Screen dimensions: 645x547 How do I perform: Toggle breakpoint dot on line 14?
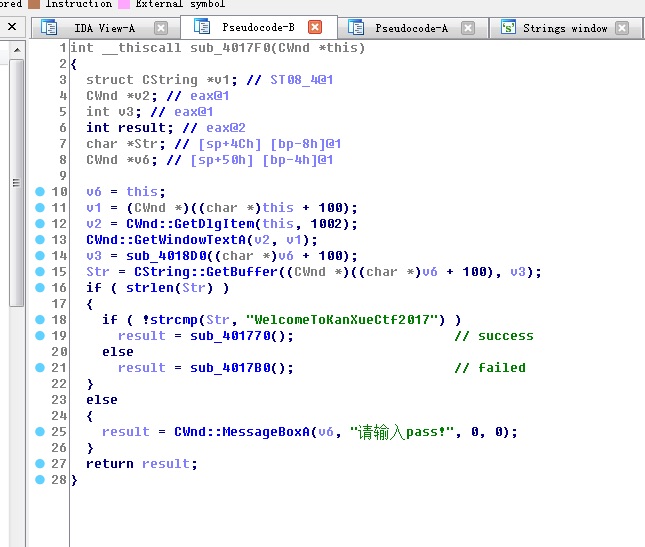tap(40, 256)
